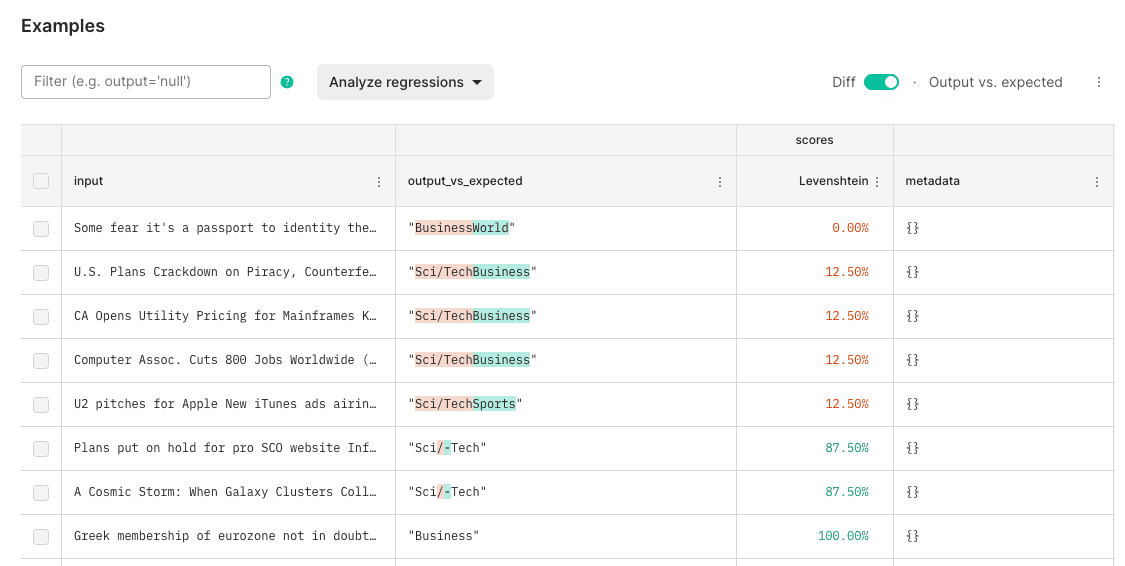Click into the Filter input field
1125x566 pixels.
146,82
